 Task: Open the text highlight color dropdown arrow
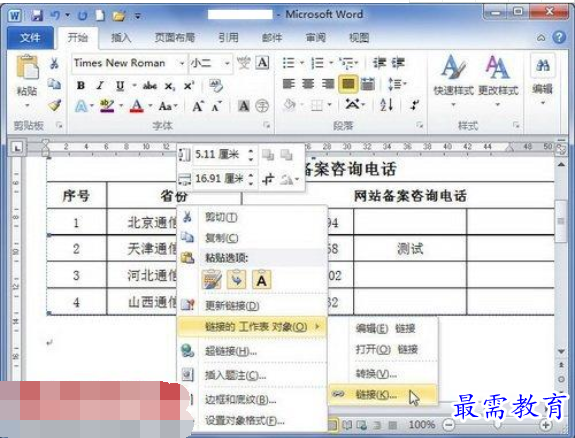[x=121, y=106]
